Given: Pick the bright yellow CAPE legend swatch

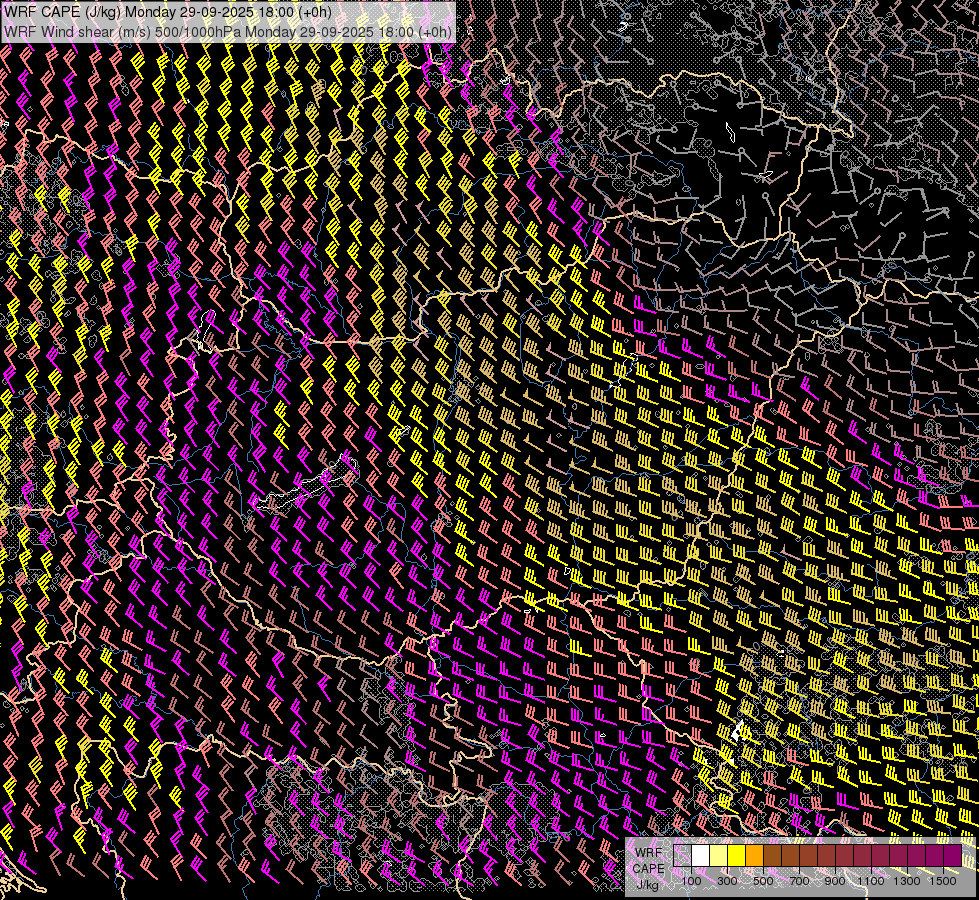Looking at the screenshot, I should pyautogui.click(x=736, y=856).
